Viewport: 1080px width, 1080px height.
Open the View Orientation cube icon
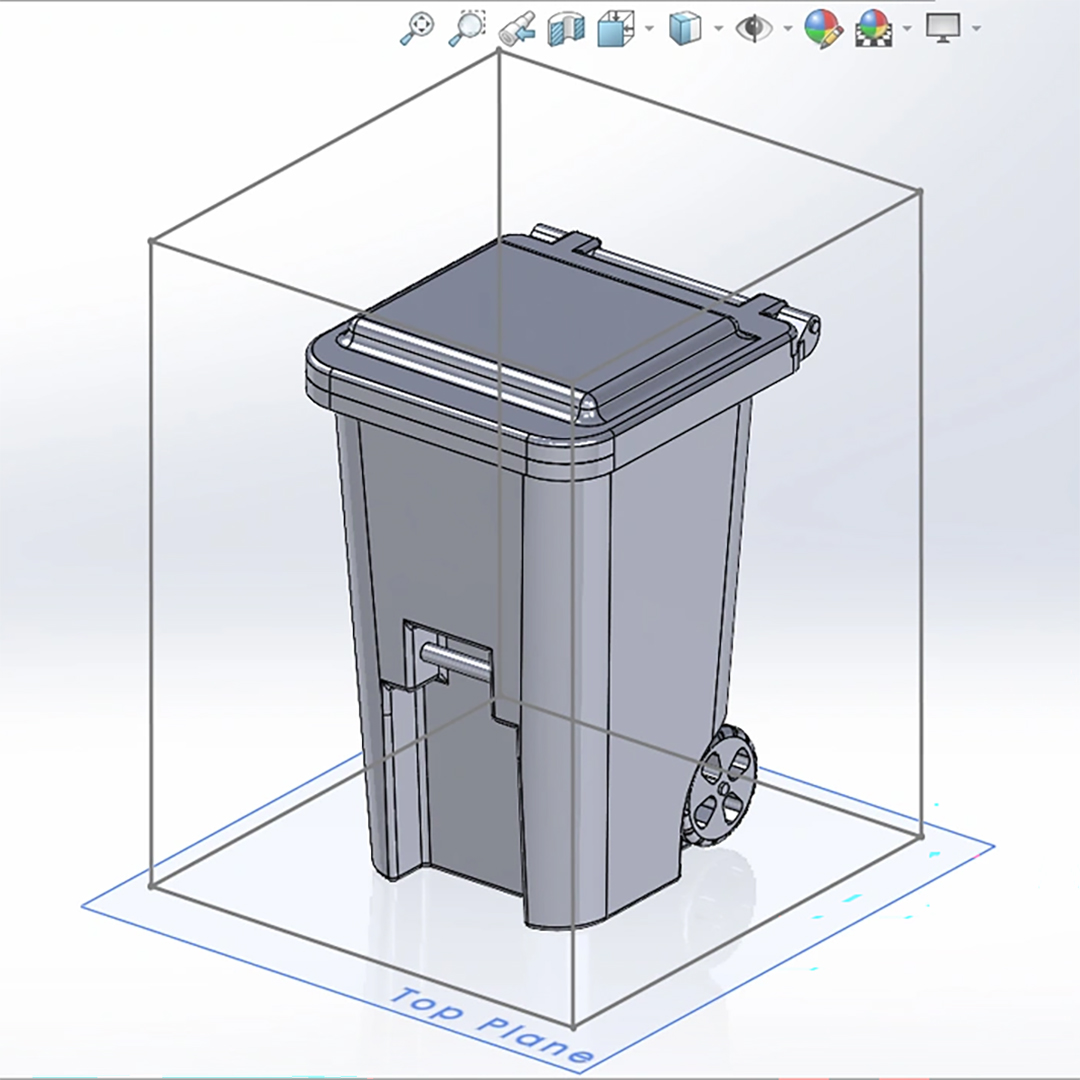615,29
